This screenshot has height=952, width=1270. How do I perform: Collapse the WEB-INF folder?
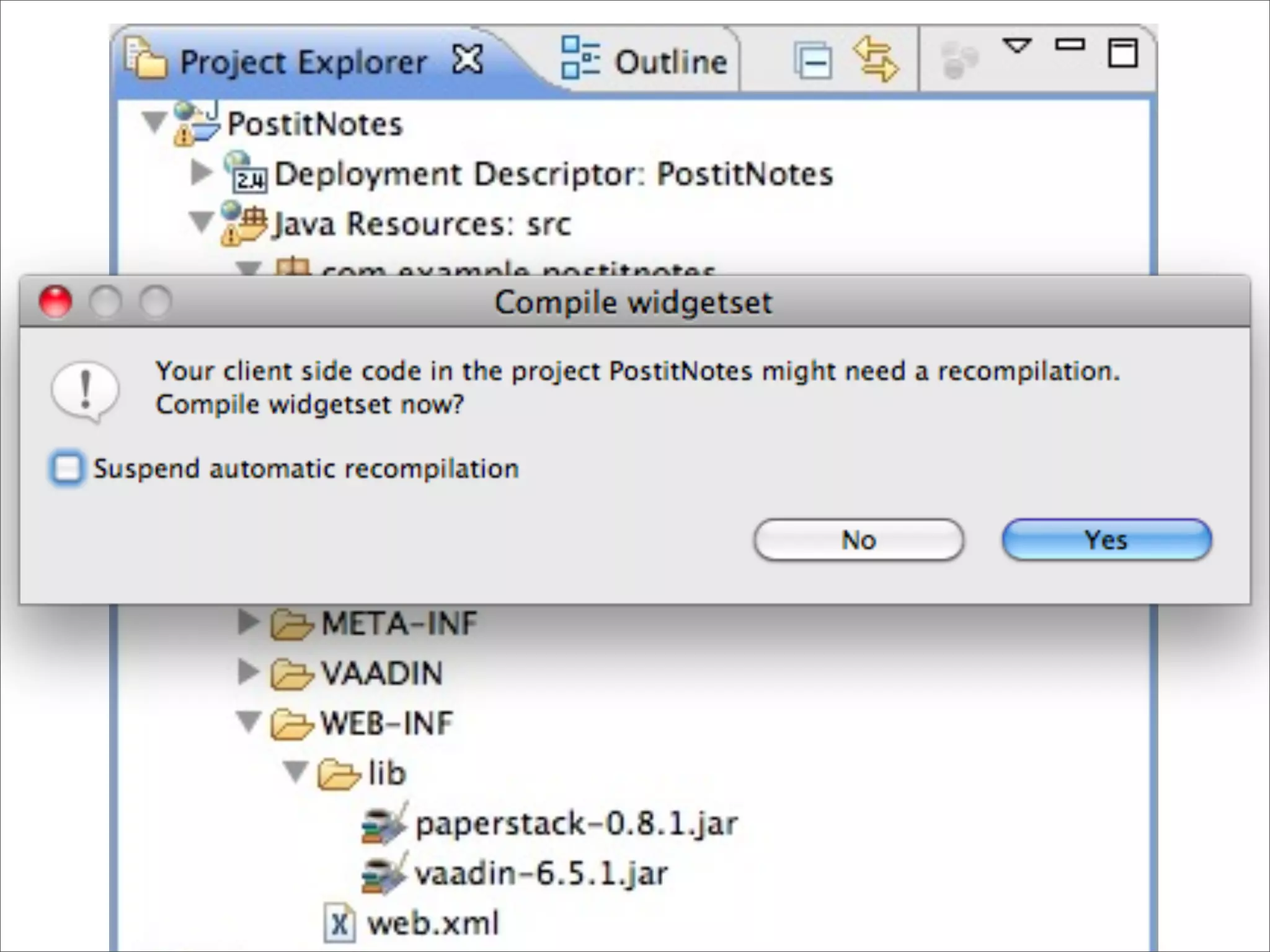pyautogui.click(x=249, y=722)
